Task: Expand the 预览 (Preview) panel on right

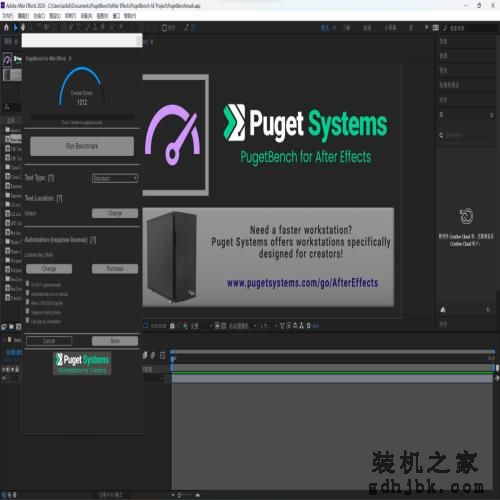Action: pyautogui.click(x=443, y=70)
